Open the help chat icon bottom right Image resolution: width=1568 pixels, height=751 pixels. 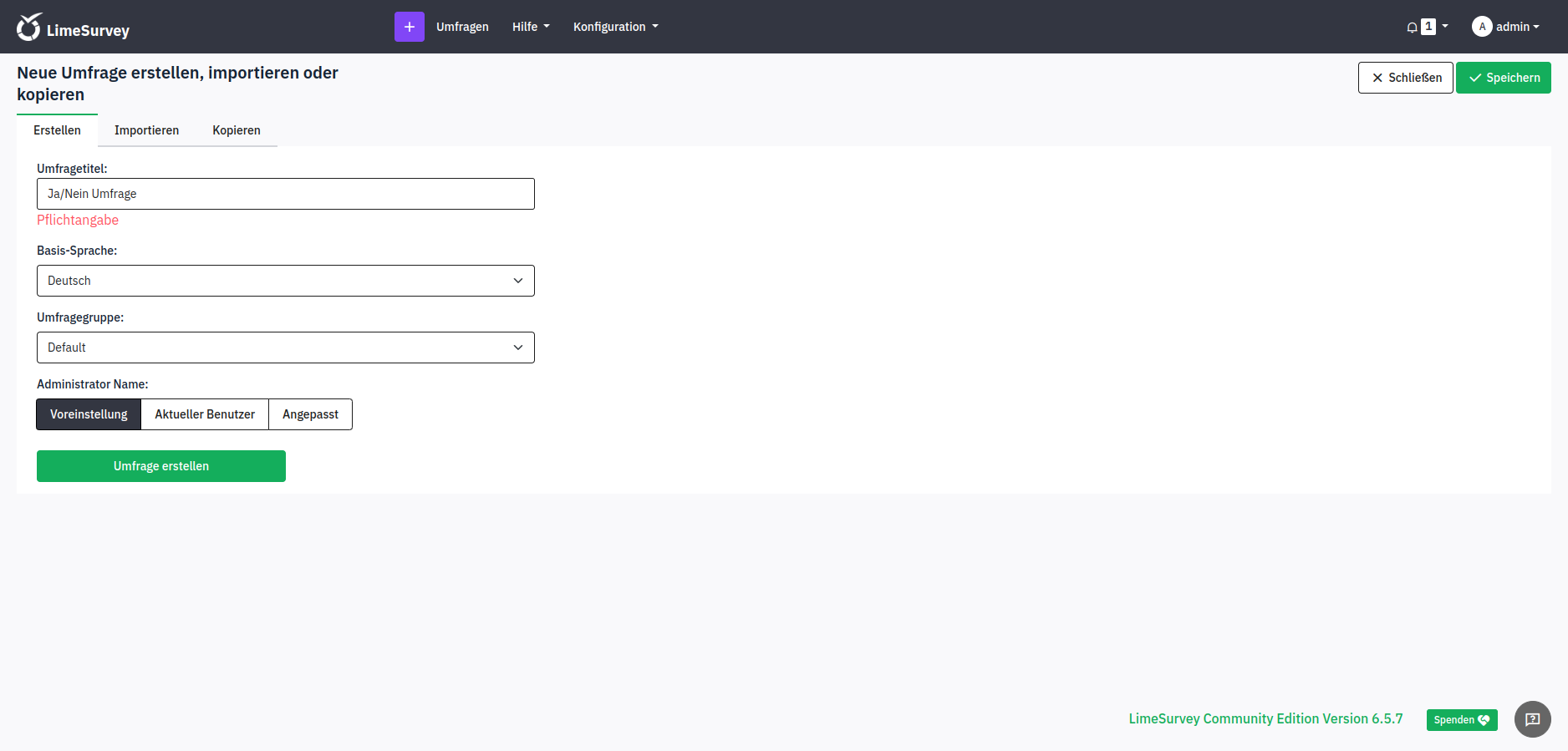(x=1532, y=718)
